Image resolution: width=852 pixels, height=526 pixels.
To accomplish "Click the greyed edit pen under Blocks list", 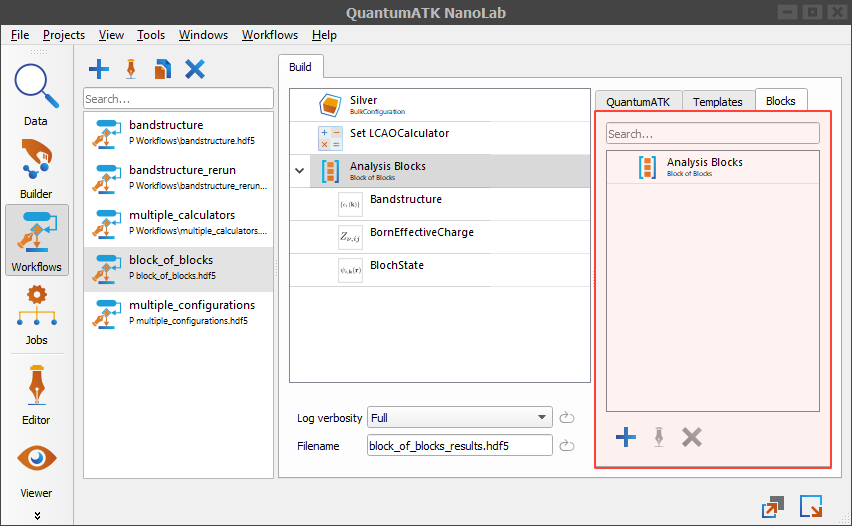I will pos(659,437).
